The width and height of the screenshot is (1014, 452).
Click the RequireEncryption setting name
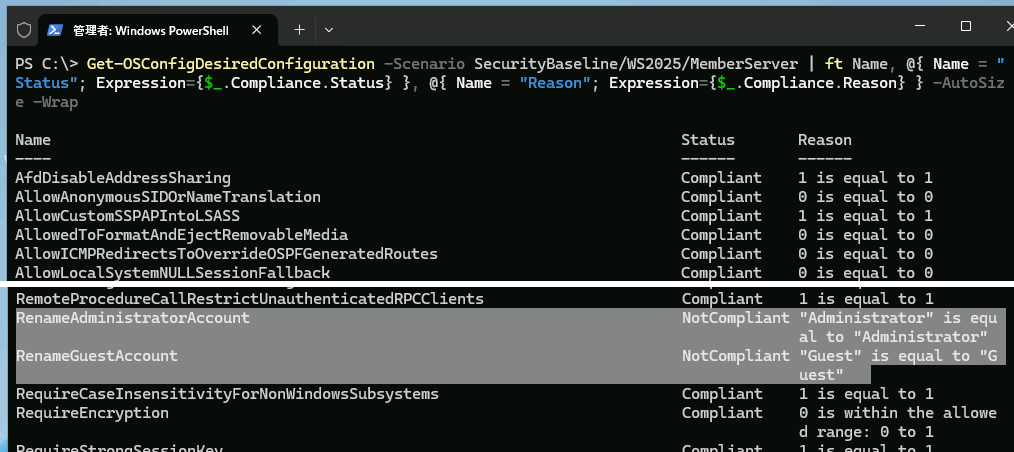click(x=92, y=413)
